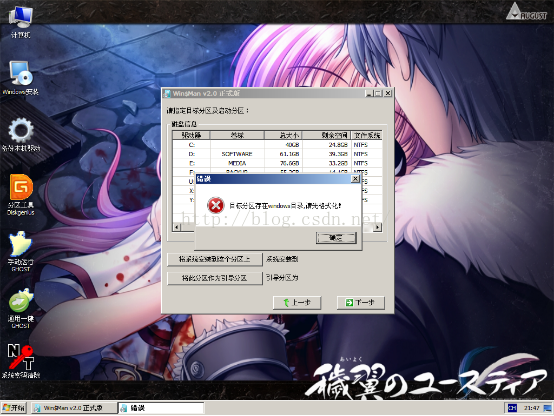This screenshot has height=416, width=554.
Task: Open the Start button on taskbar
Action: pos(14,408)
